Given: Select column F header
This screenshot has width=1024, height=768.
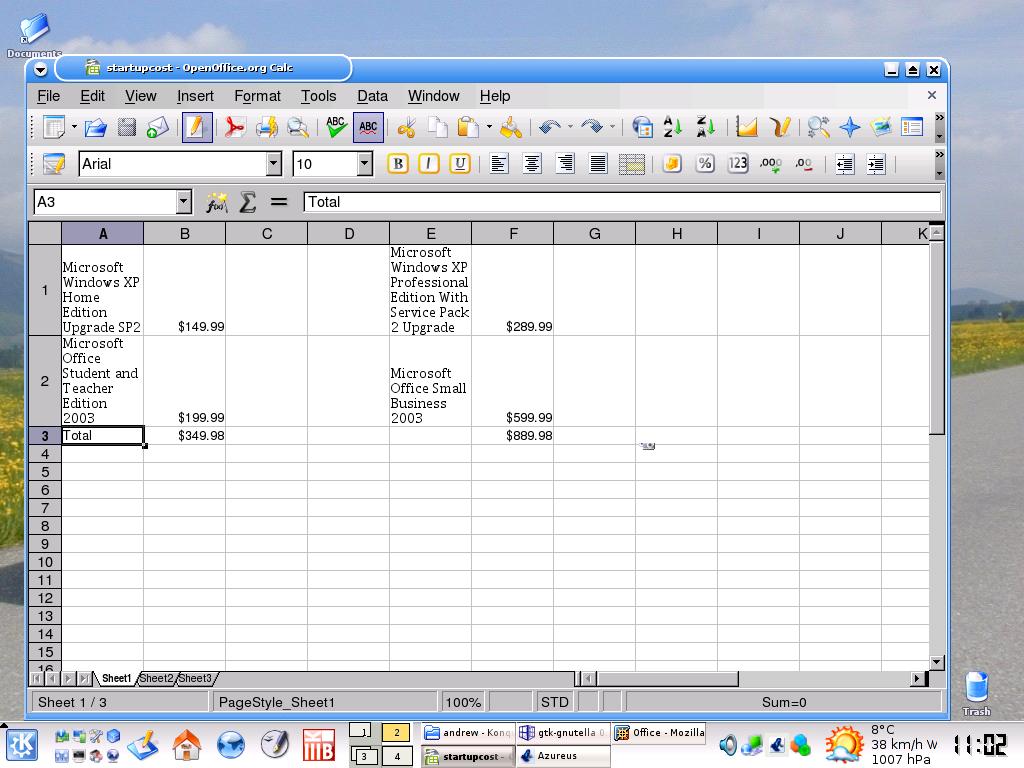Looking at the screenshot, I should [x=512, y=234].
